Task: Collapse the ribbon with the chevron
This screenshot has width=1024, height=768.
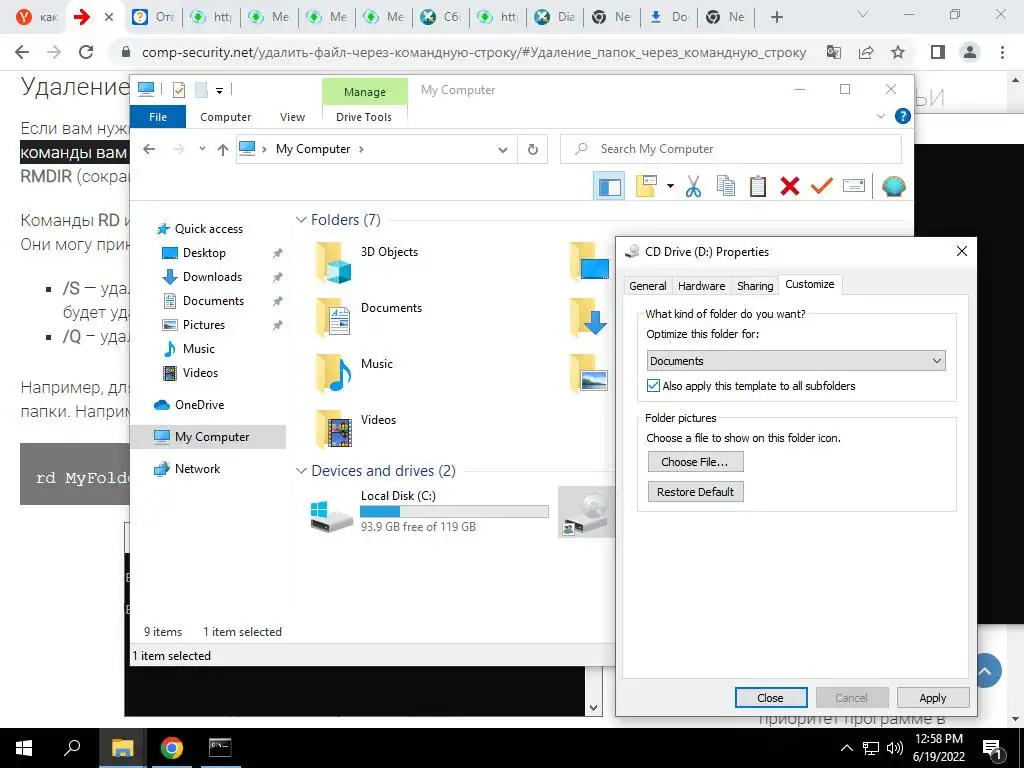Action: click(x=880, y=116)
